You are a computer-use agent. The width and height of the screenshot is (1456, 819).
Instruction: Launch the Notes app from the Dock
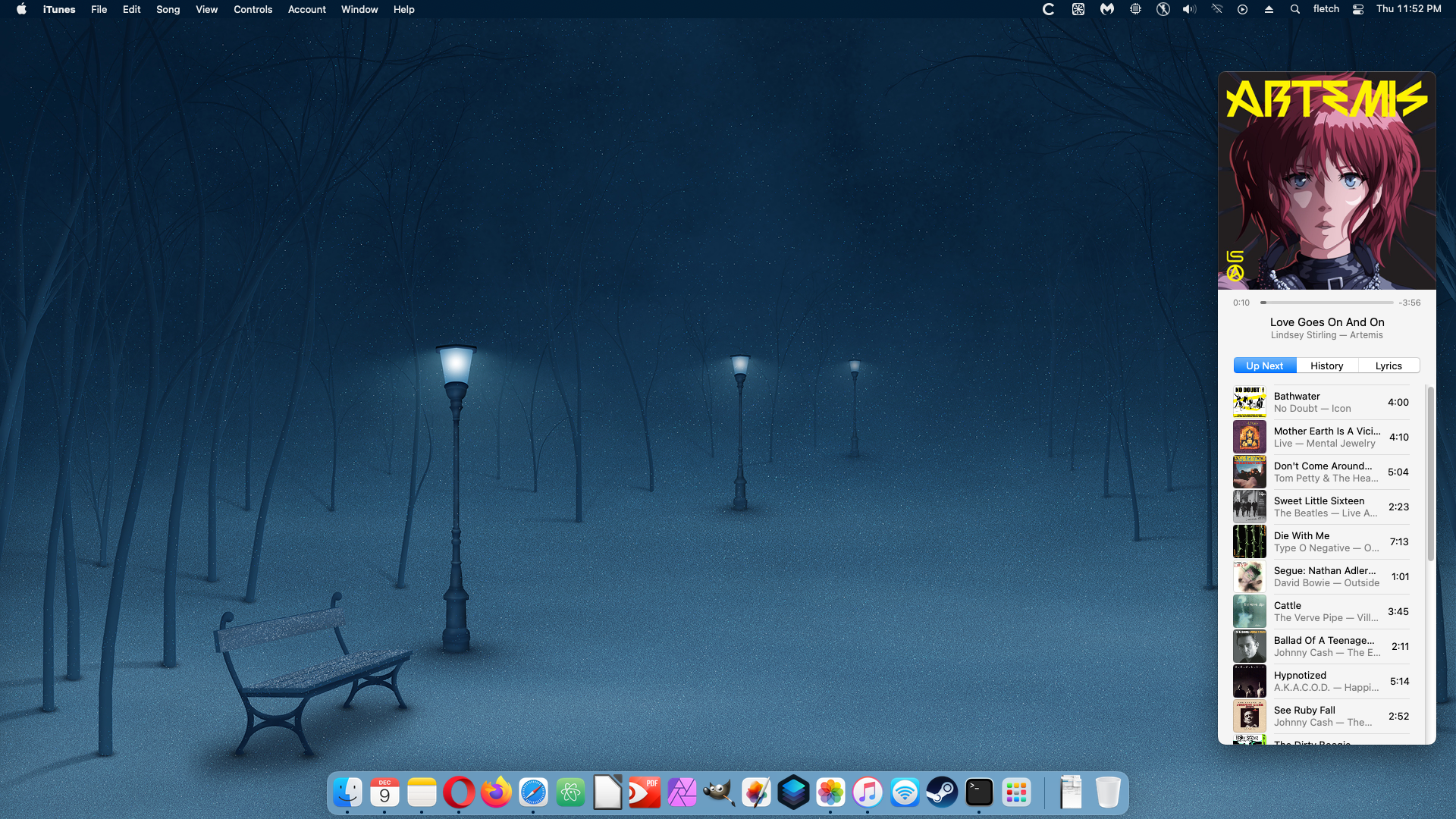tap(422, 793)
